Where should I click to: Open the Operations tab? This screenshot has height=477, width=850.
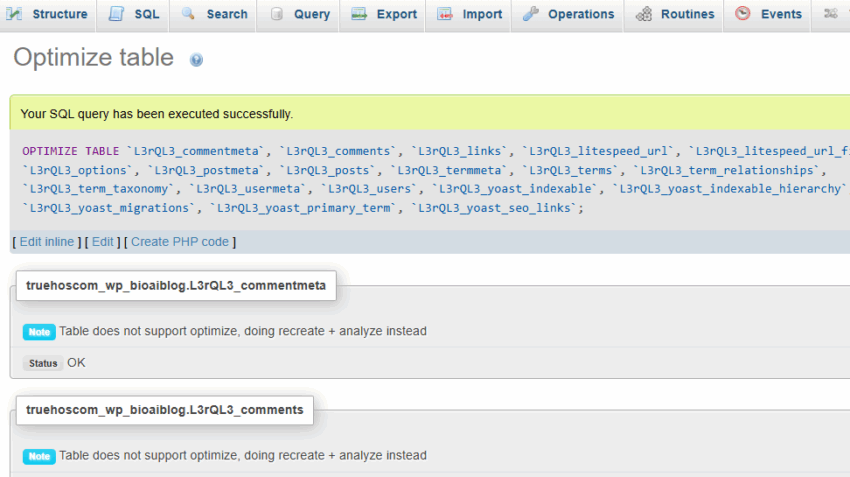568,14
